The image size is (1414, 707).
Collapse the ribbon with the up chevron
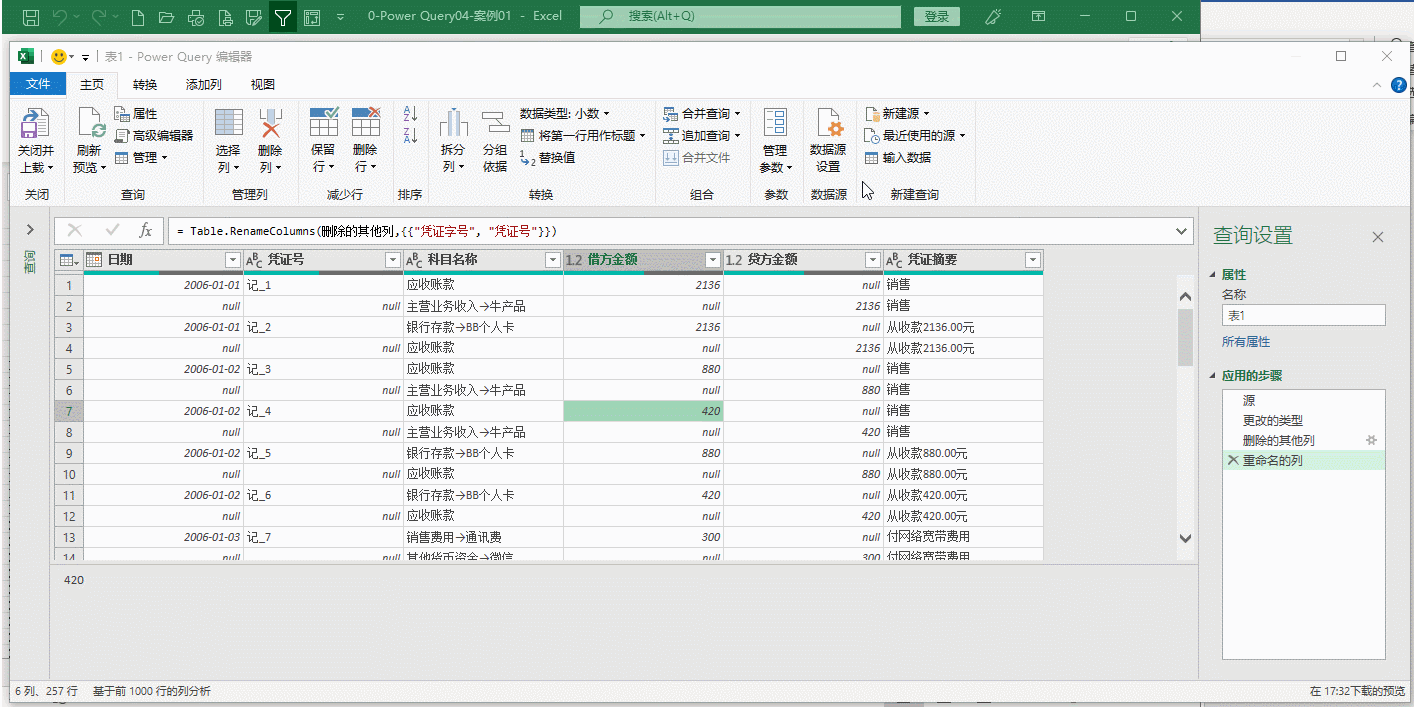[x=1379, y=85]
